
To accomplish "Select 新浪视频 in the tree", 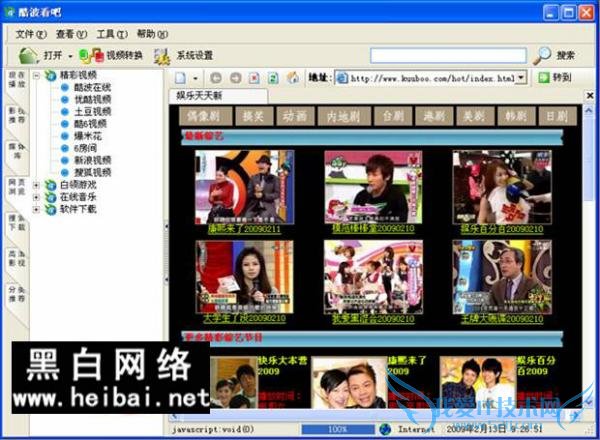I will (x=92, y=160).
